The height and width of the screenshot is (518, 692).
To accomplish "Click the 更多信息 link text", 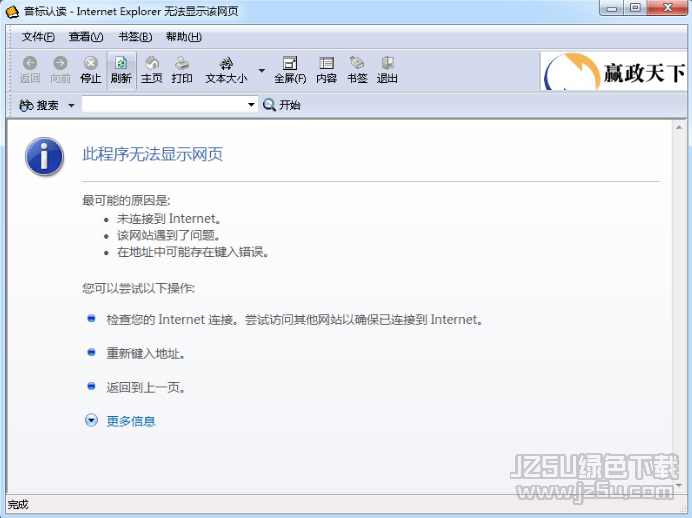I will (x=131, y=421).
